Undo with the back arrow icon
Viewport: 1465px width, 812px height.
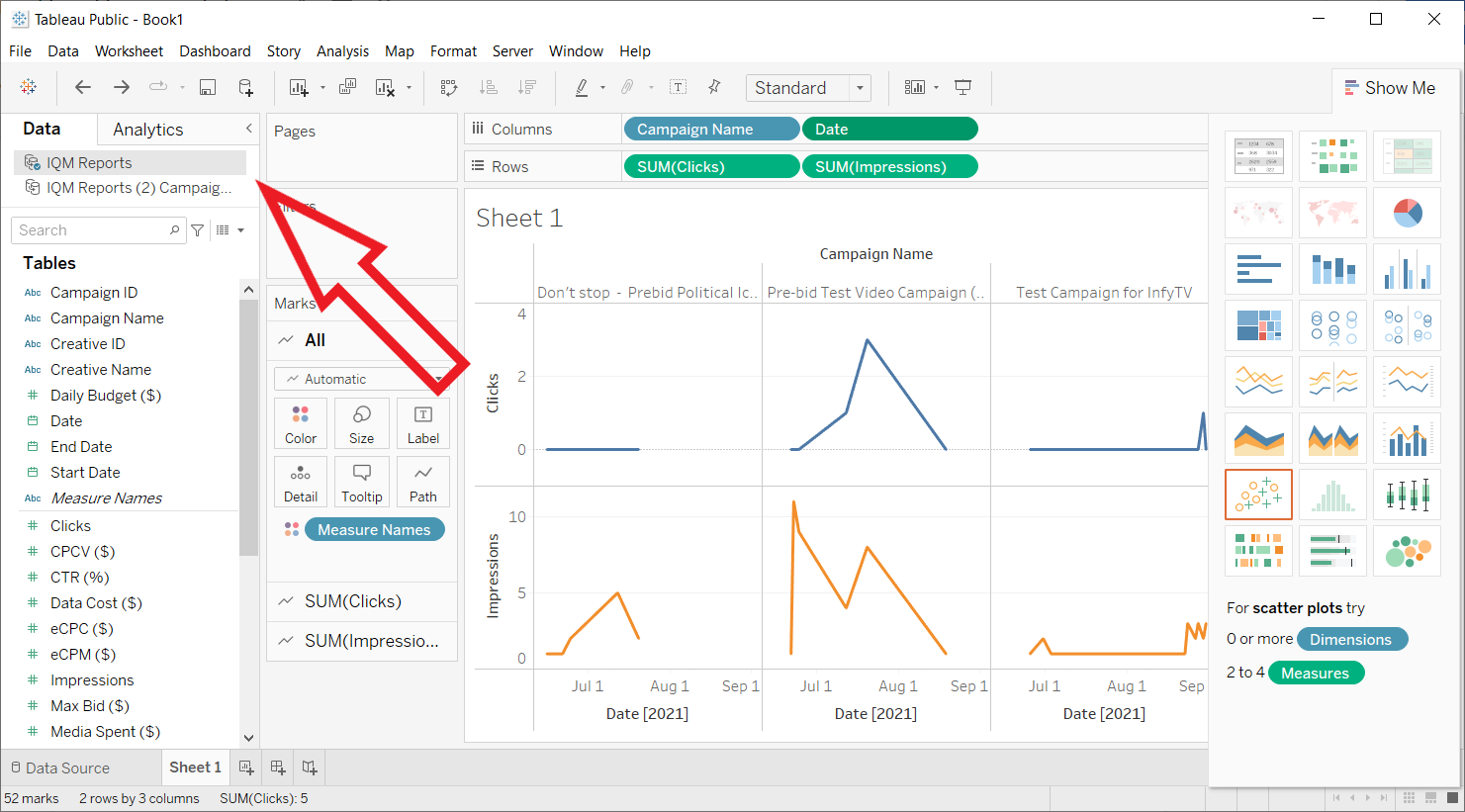point(83,88)
